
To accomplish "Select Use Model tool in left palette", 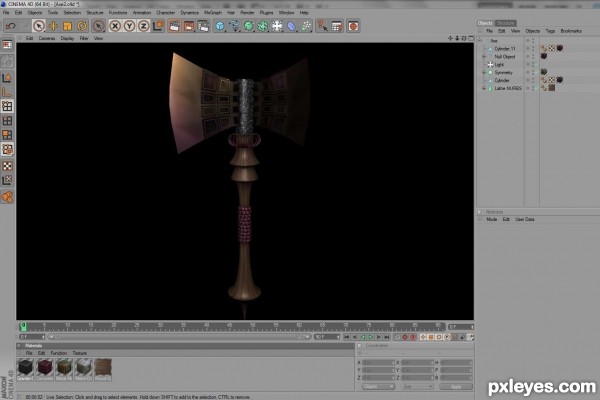I will tap(7, 78).
